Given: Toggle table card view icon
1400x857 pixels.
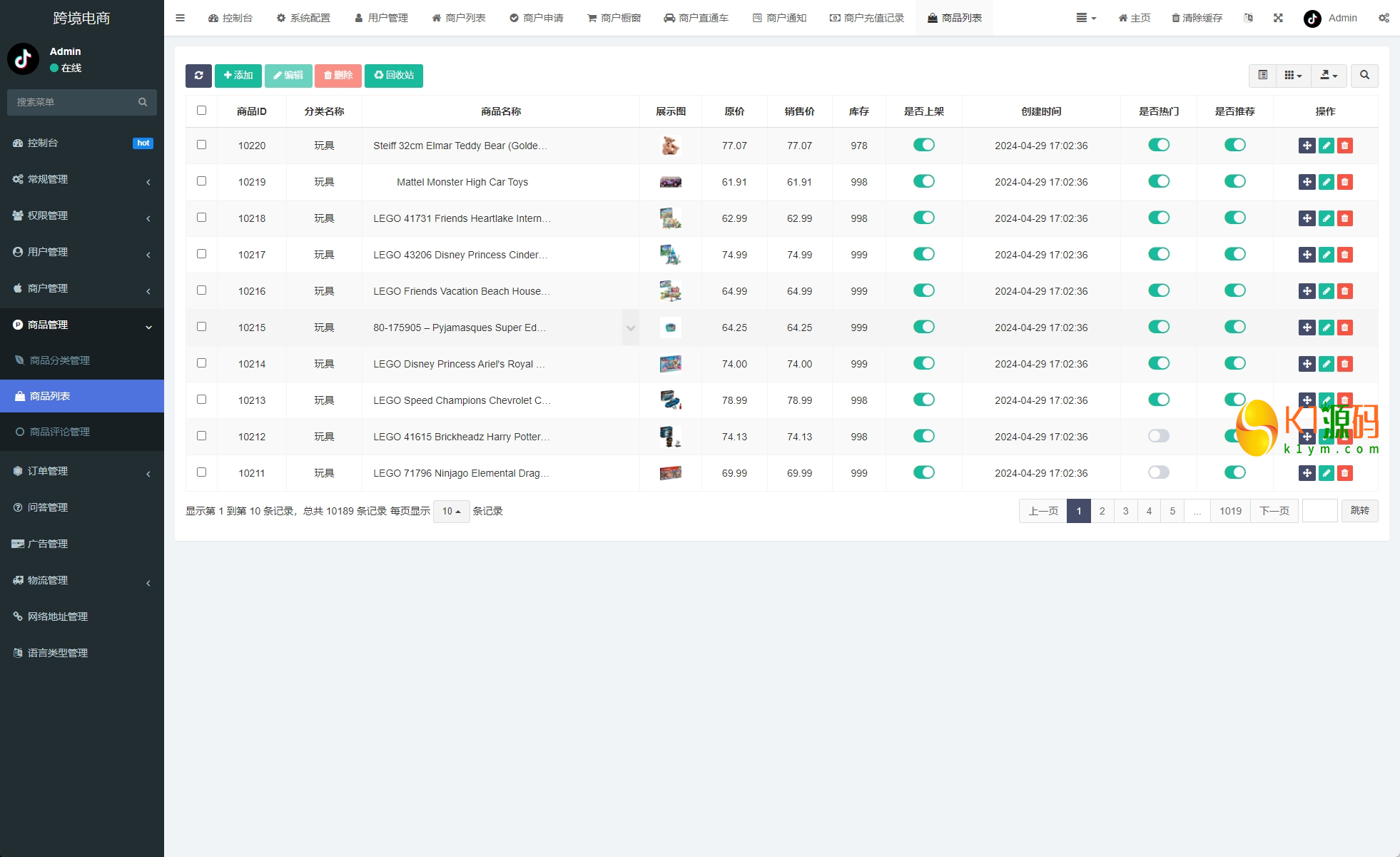Looking at the screenshot, I should [1262, 76].
